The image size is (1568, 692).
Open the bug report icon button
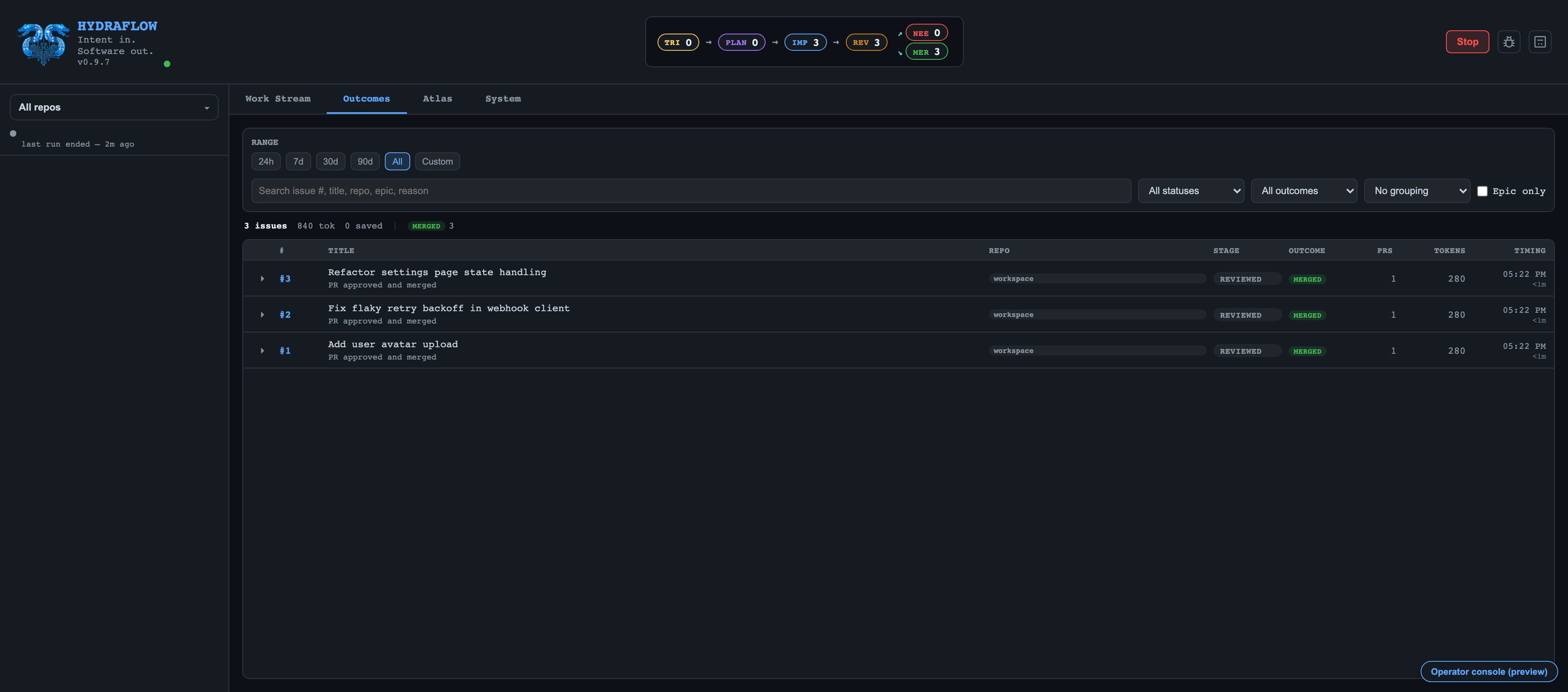1508,42
